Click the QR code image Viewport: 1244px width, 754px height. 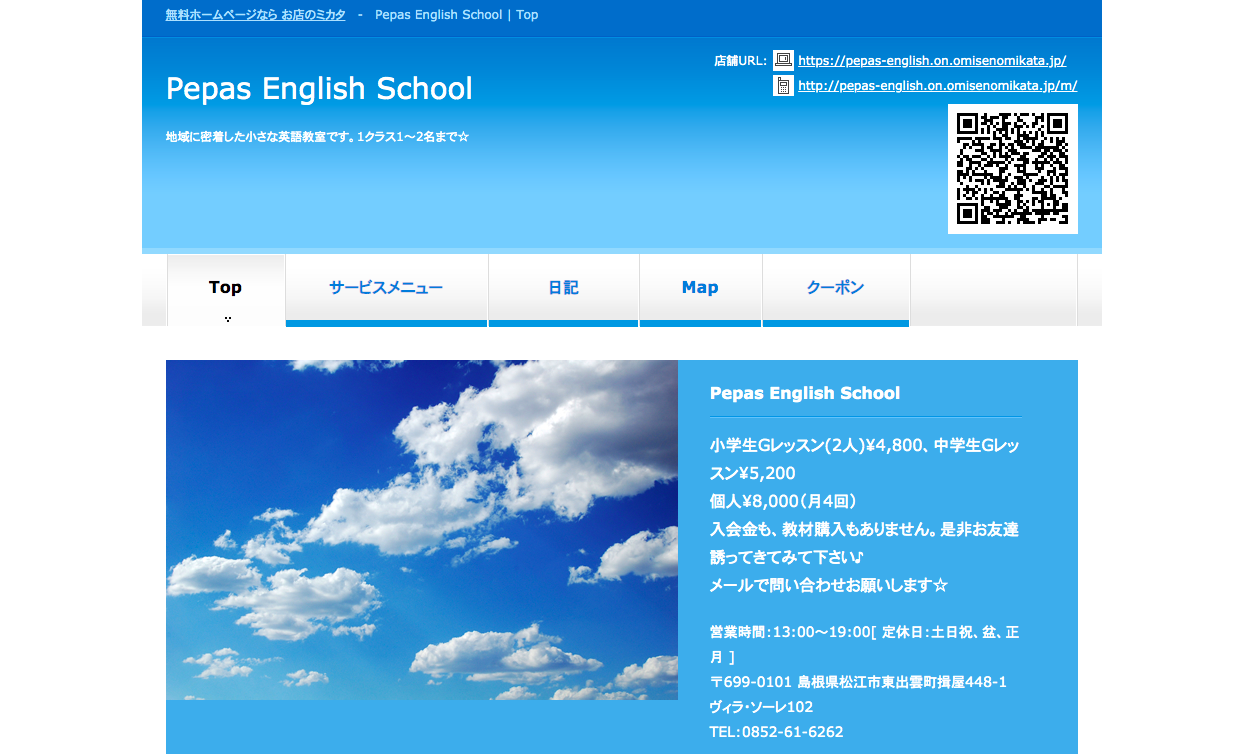1013,169
